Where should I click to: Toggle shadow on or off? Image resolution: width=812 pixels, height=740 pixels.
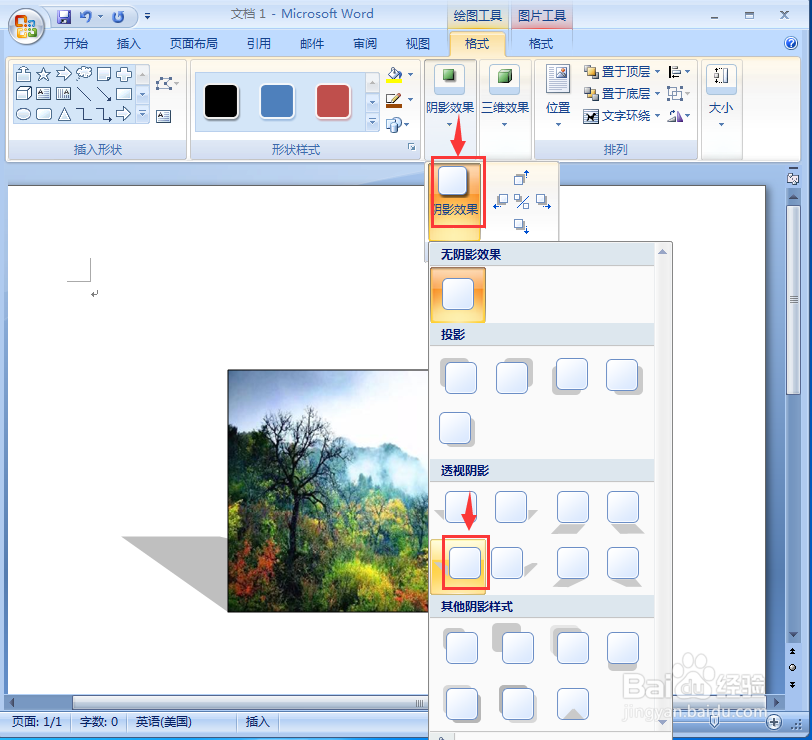pyautogui.click(x=521, y=201)
